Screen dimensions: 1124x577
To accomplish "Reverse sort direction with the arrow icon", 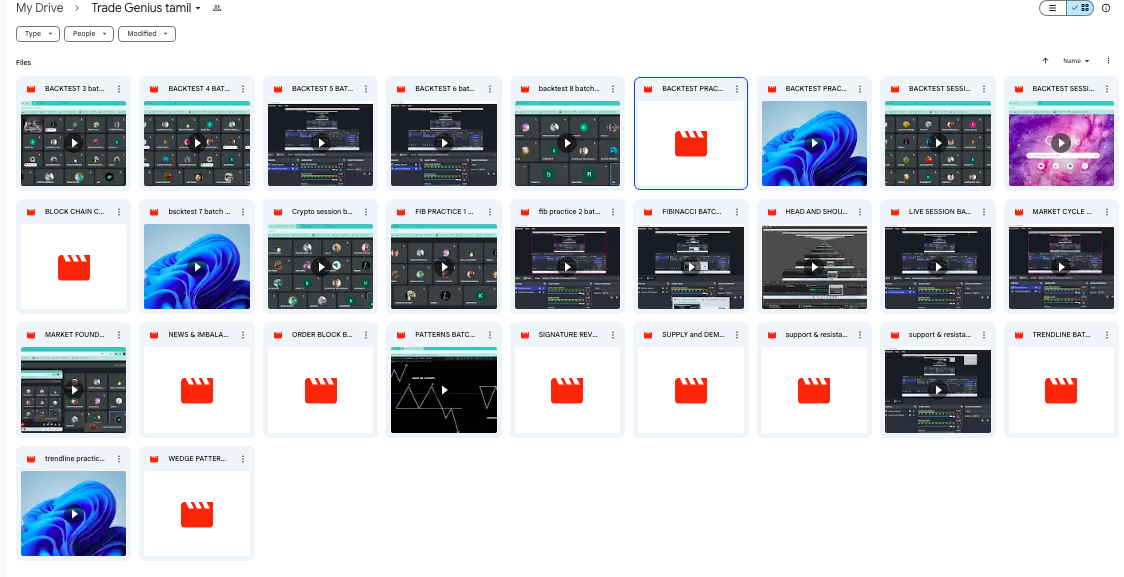I will pos(1045,61).
